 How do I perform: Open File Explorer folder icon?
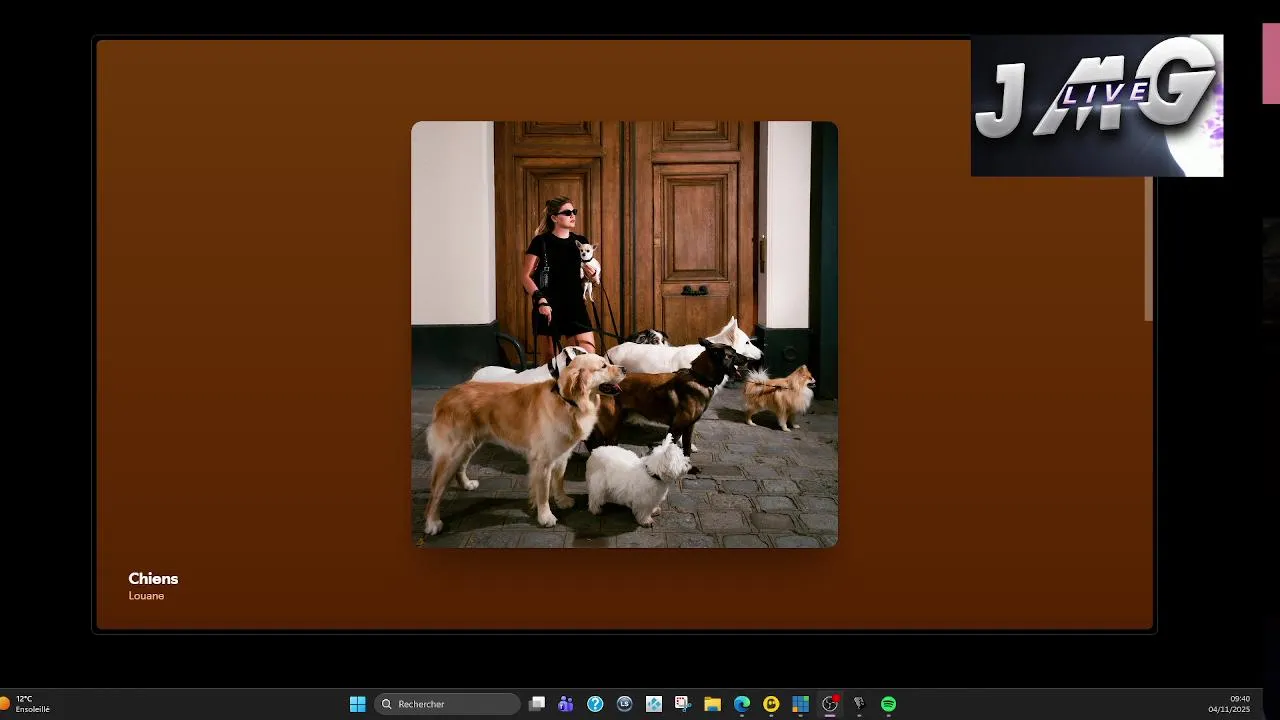click(x=712, y=704)
